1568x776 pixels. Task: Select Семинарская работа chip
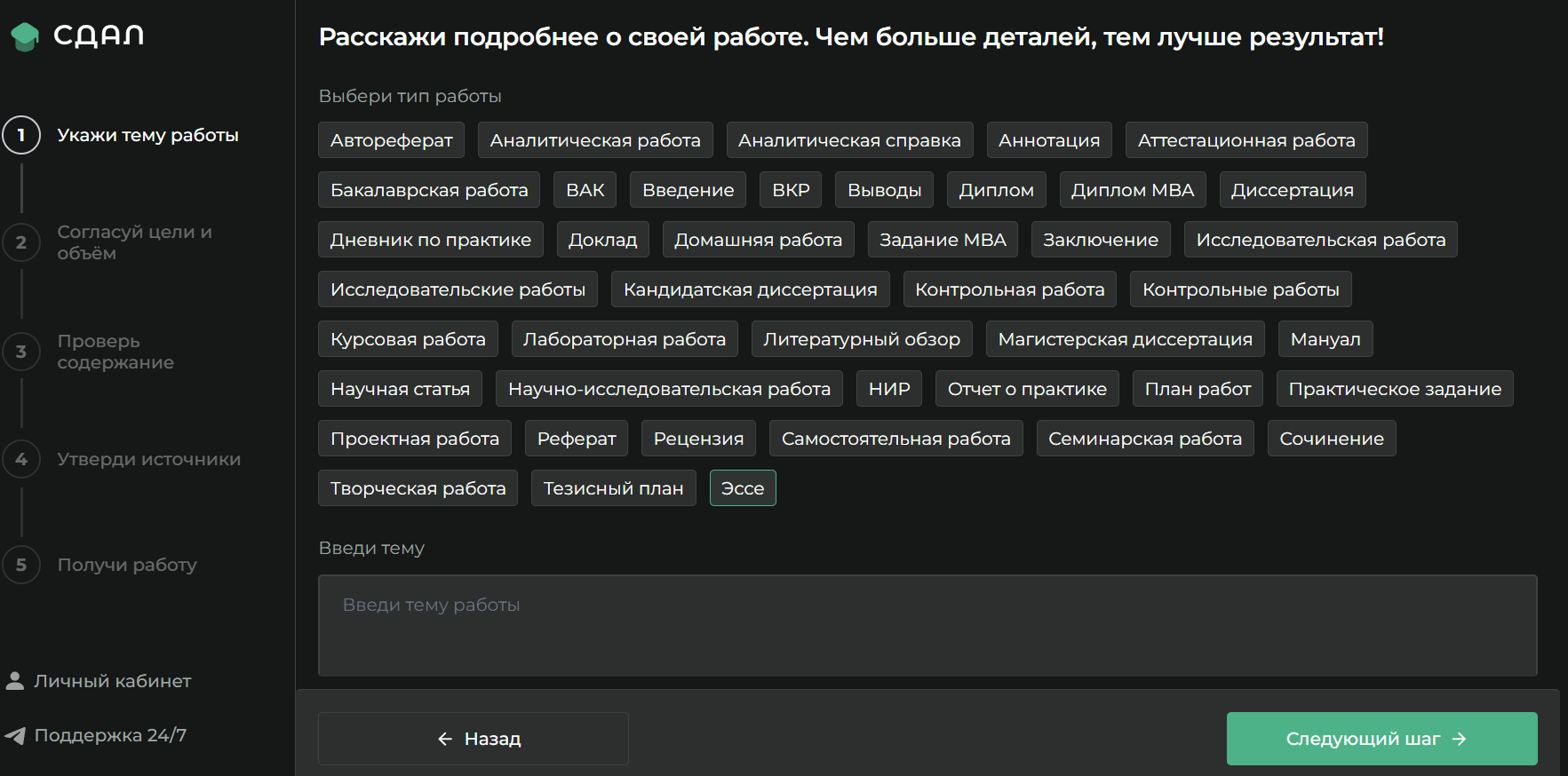tap(1145, 439)
